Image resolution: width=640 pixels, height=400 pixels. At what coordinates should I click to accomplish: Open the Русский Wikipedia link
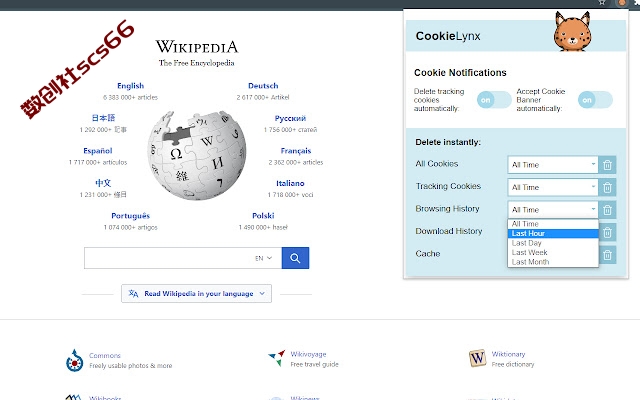(290, 118)
